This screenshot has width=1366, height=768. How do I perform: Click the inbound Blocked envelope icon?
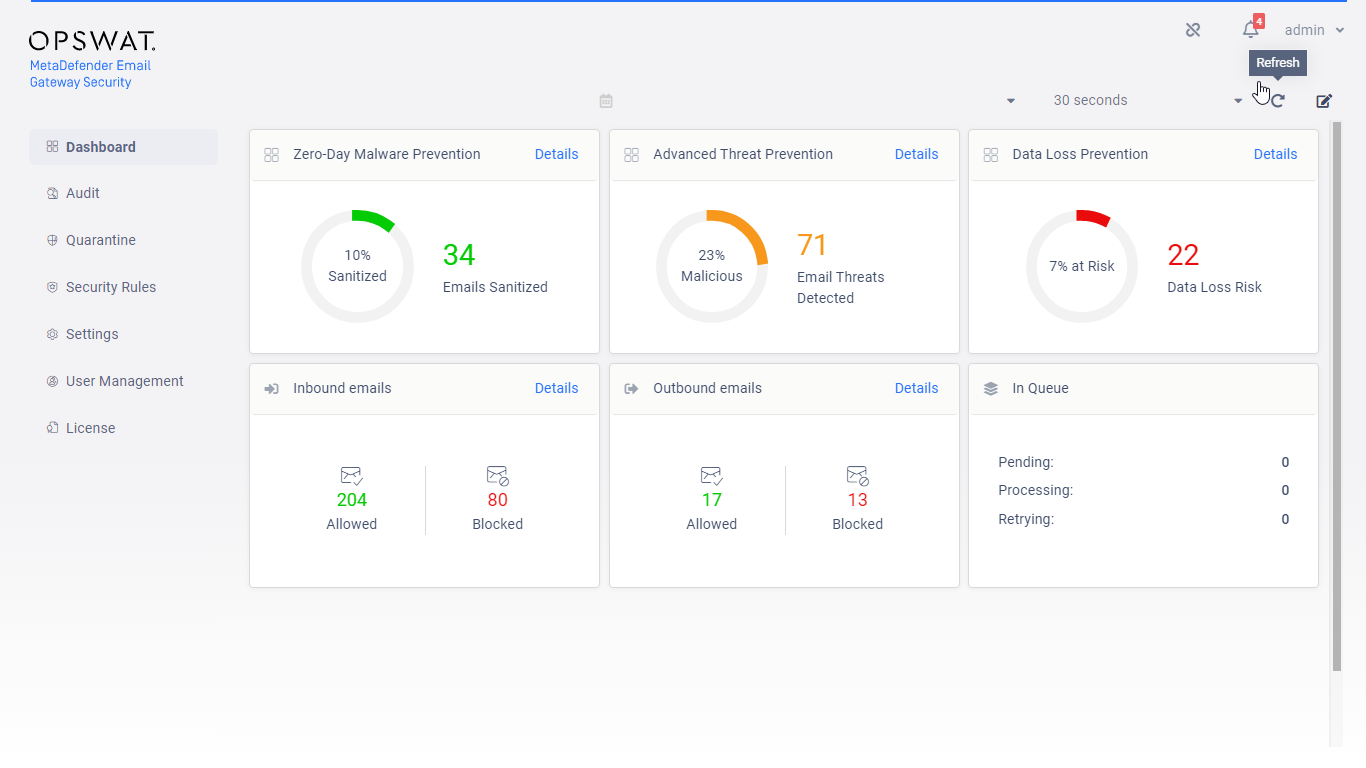pos(498,476)
